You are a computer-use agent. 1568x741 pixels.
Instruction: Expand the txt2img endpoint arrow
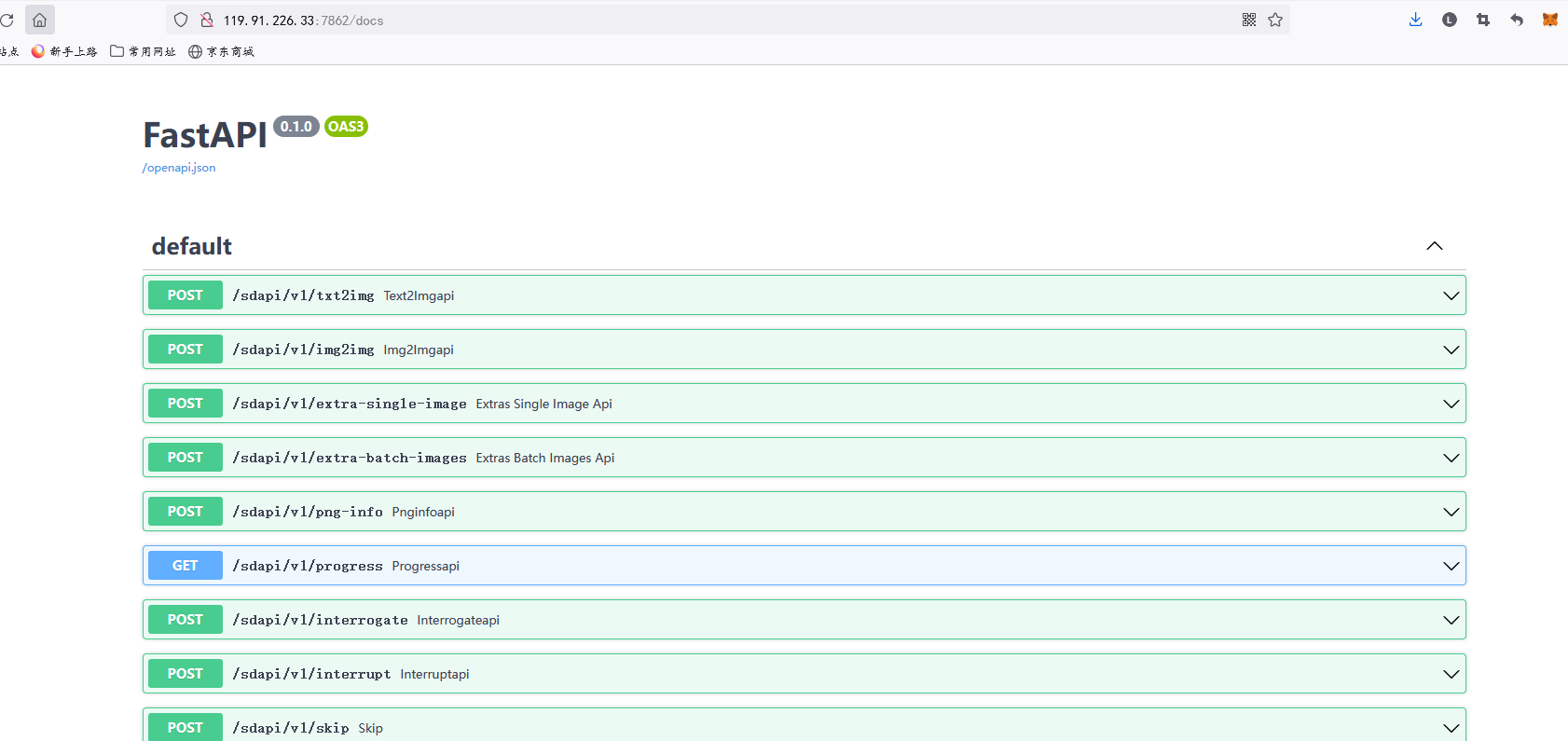(x=1451, y=295)
